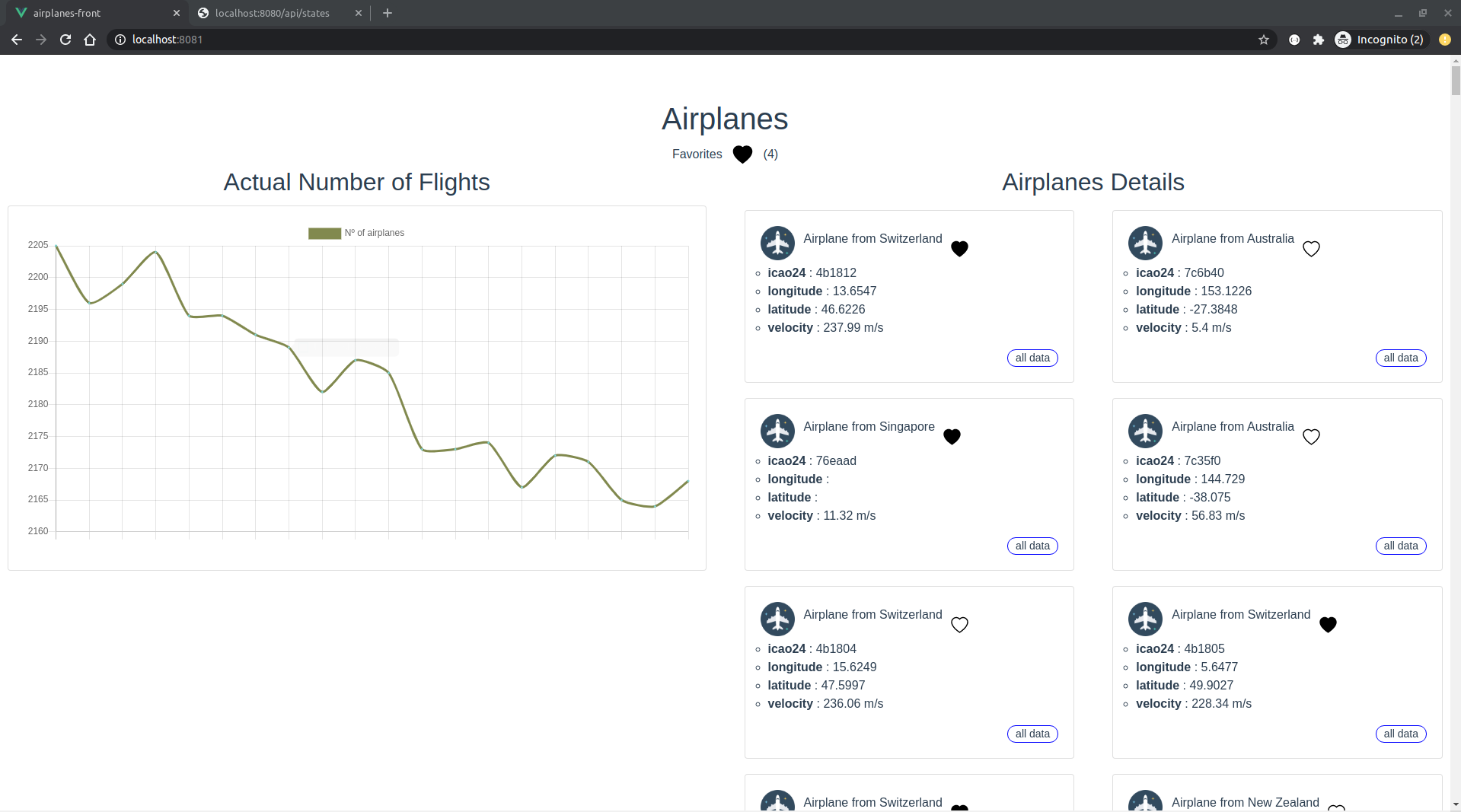Favorite the Australia airplane 7c6b40 heart
Viewport: 1461px width, 812px height.
pos(1311,249)
